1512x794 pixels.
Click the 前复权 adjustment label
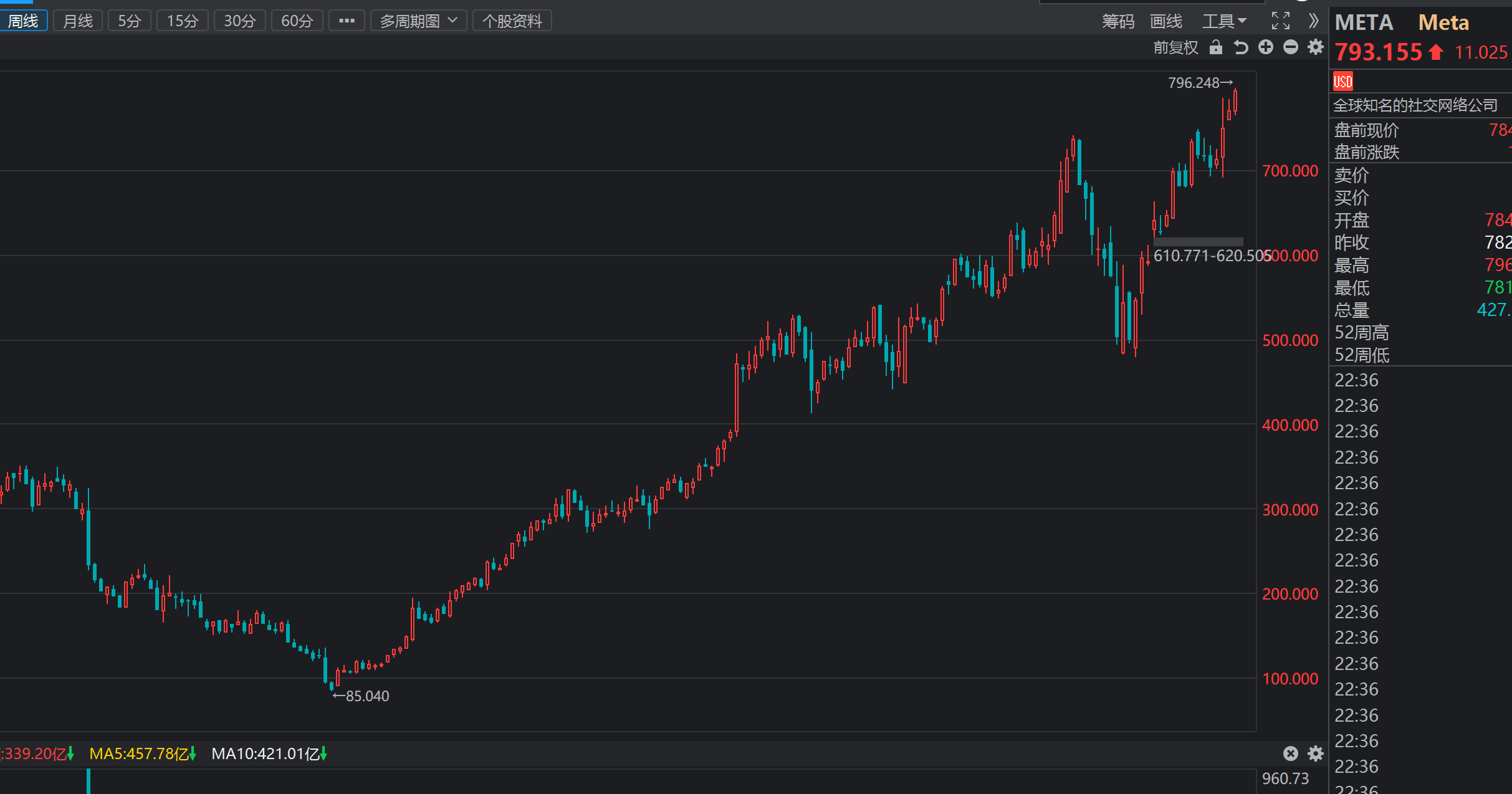(x=1175, y=47)
